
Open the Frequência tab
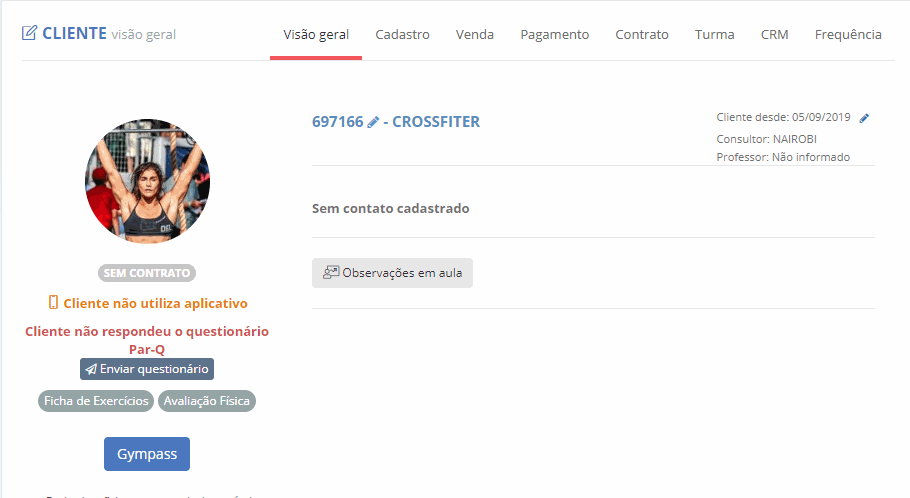click(x=848, y=35)
